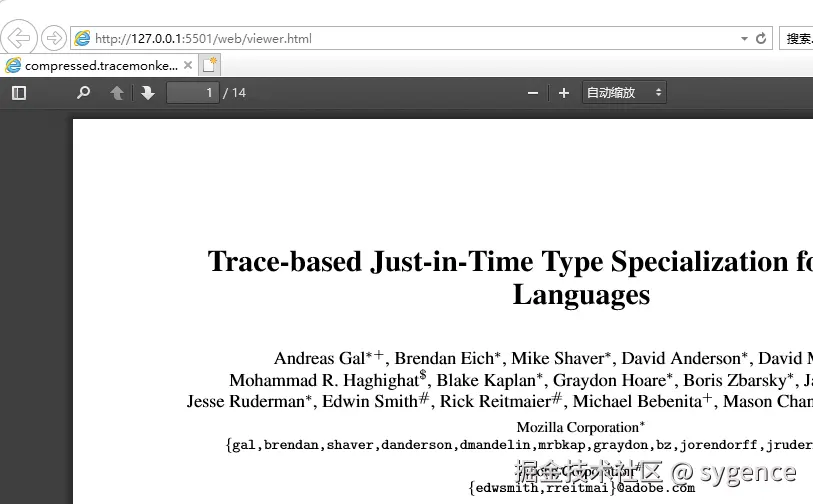Click the 'Mozilla Corporation' affiliation text

(x=578, y=427)
